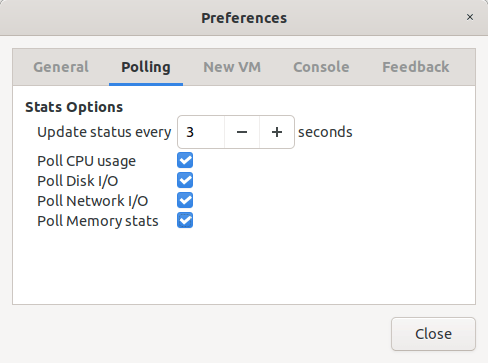Decrease update interval with minus button
Image resolution: width=488 pixels, height=363 pixels.
point(242,132)
